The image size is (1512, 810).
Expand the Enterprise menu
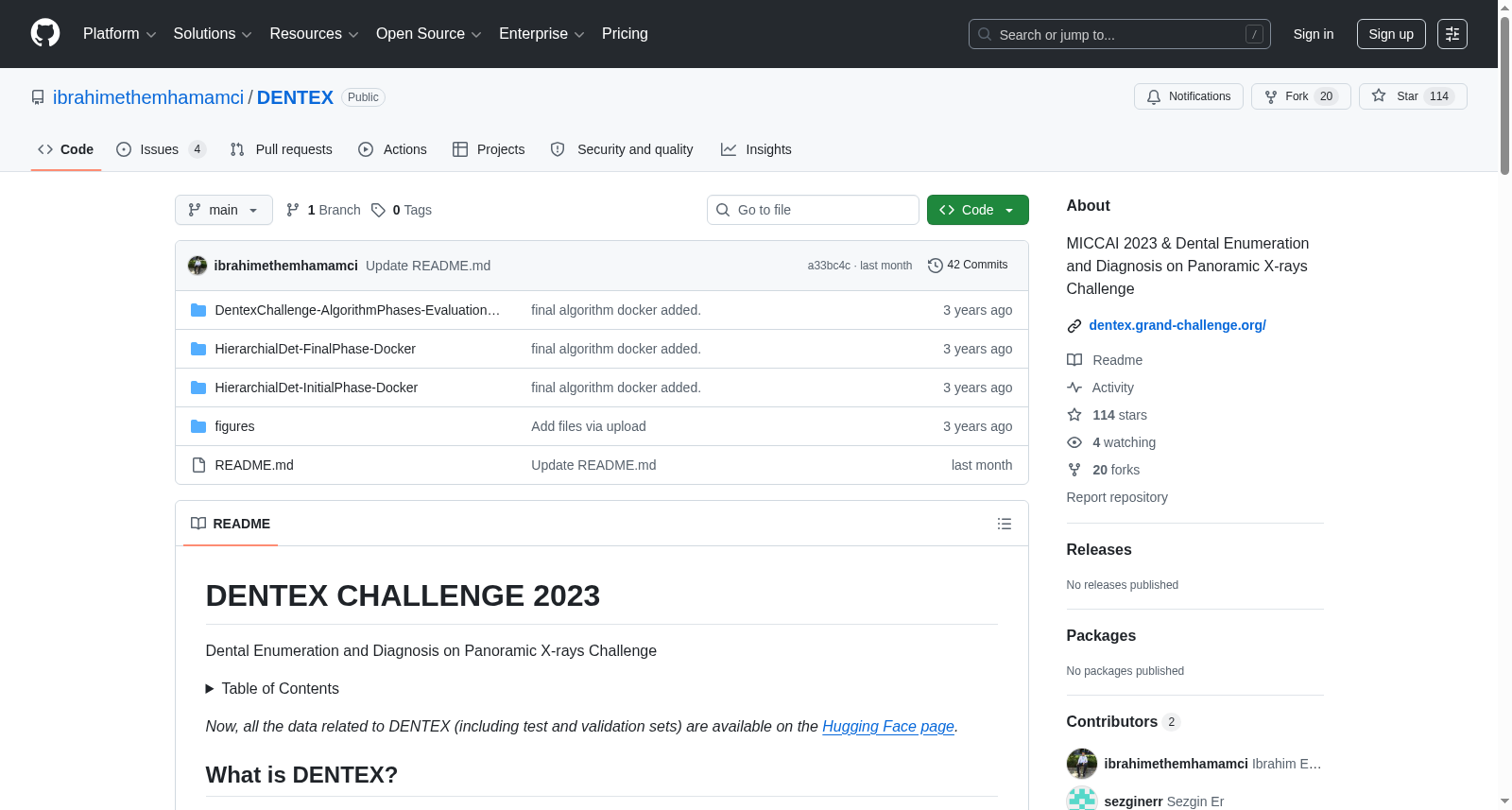pyautogui.click(x=541, y=34)
